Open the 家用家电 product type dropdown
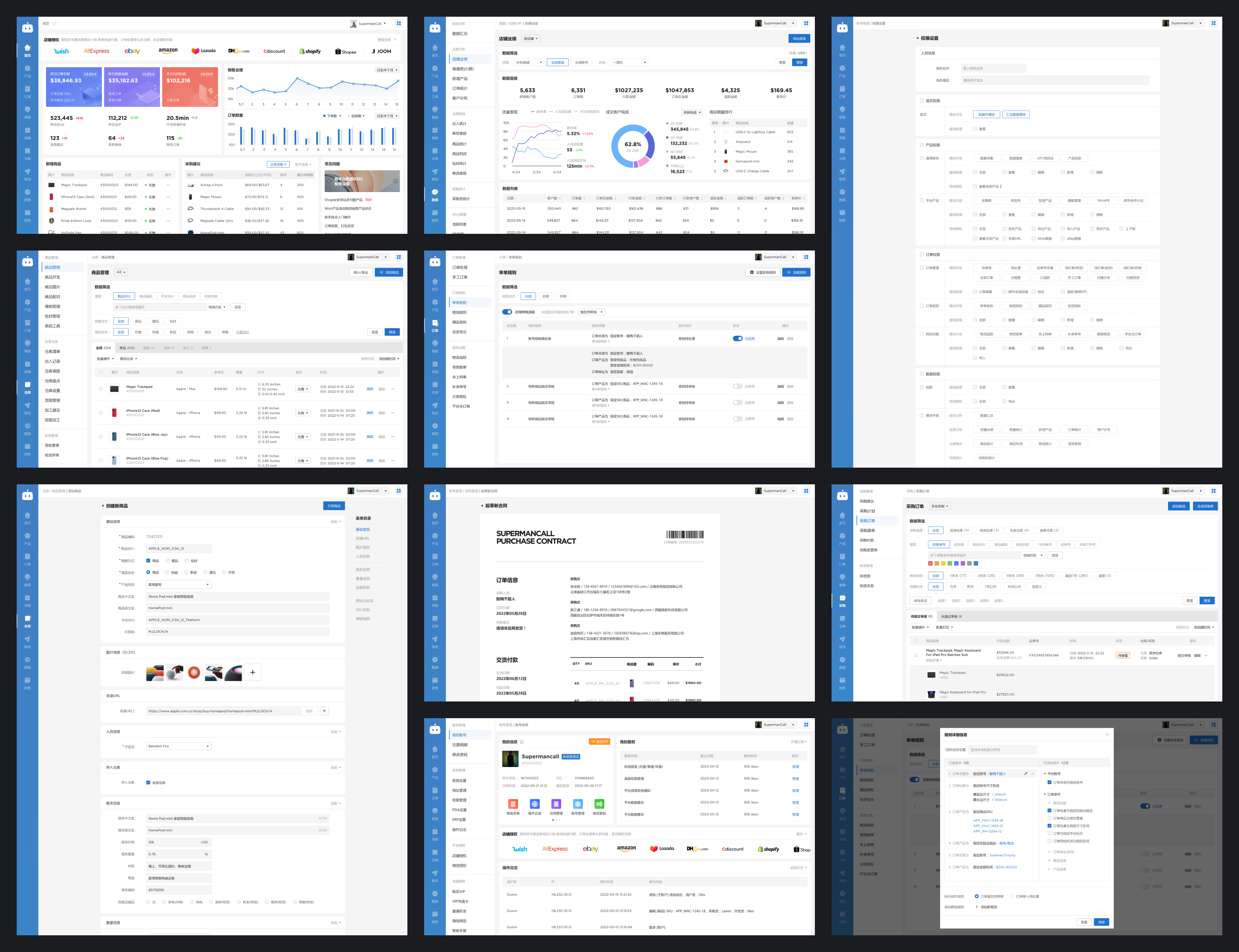This screenshot has width=1239, height=952. click(x=178, y=584)
